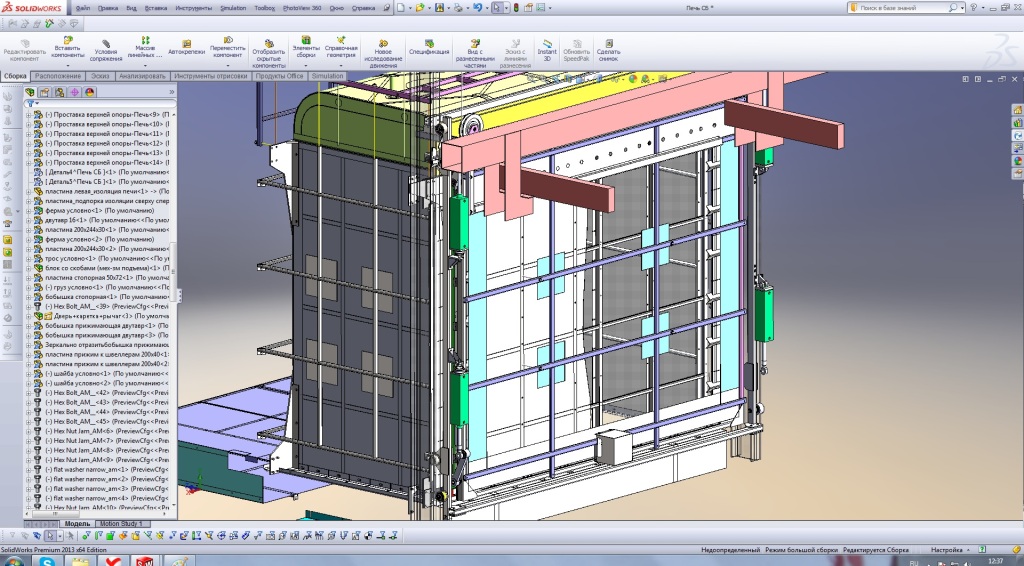This screenshot has width=1024, height=566.
Task: Click New Motion Study (Новое исследование движения)
Action: 381,46
